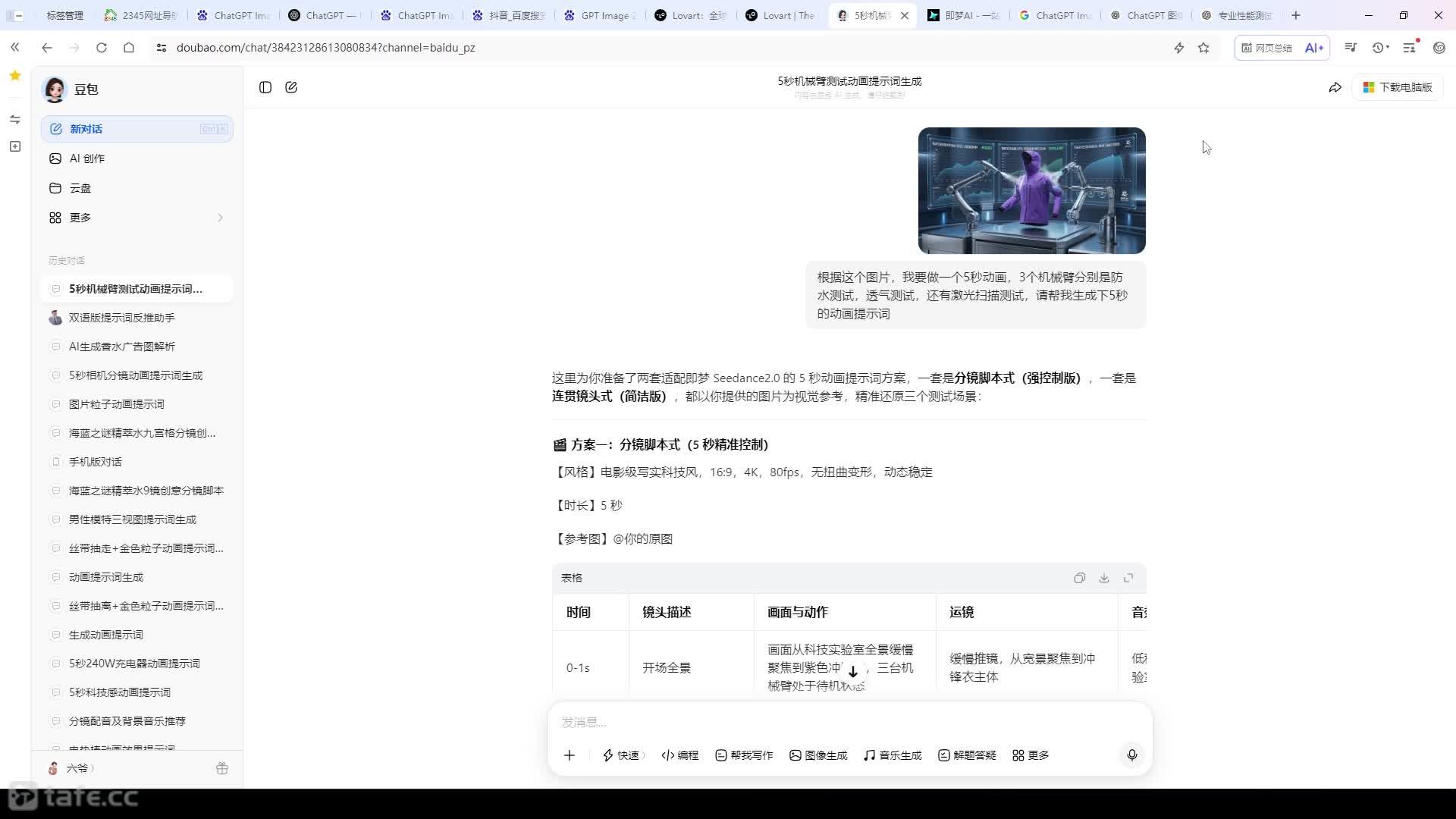Viewport: 1456px width, 819px height.
Task: Switch to the 专业性能测试 browser tab
Action: [x=1236, y=15]
